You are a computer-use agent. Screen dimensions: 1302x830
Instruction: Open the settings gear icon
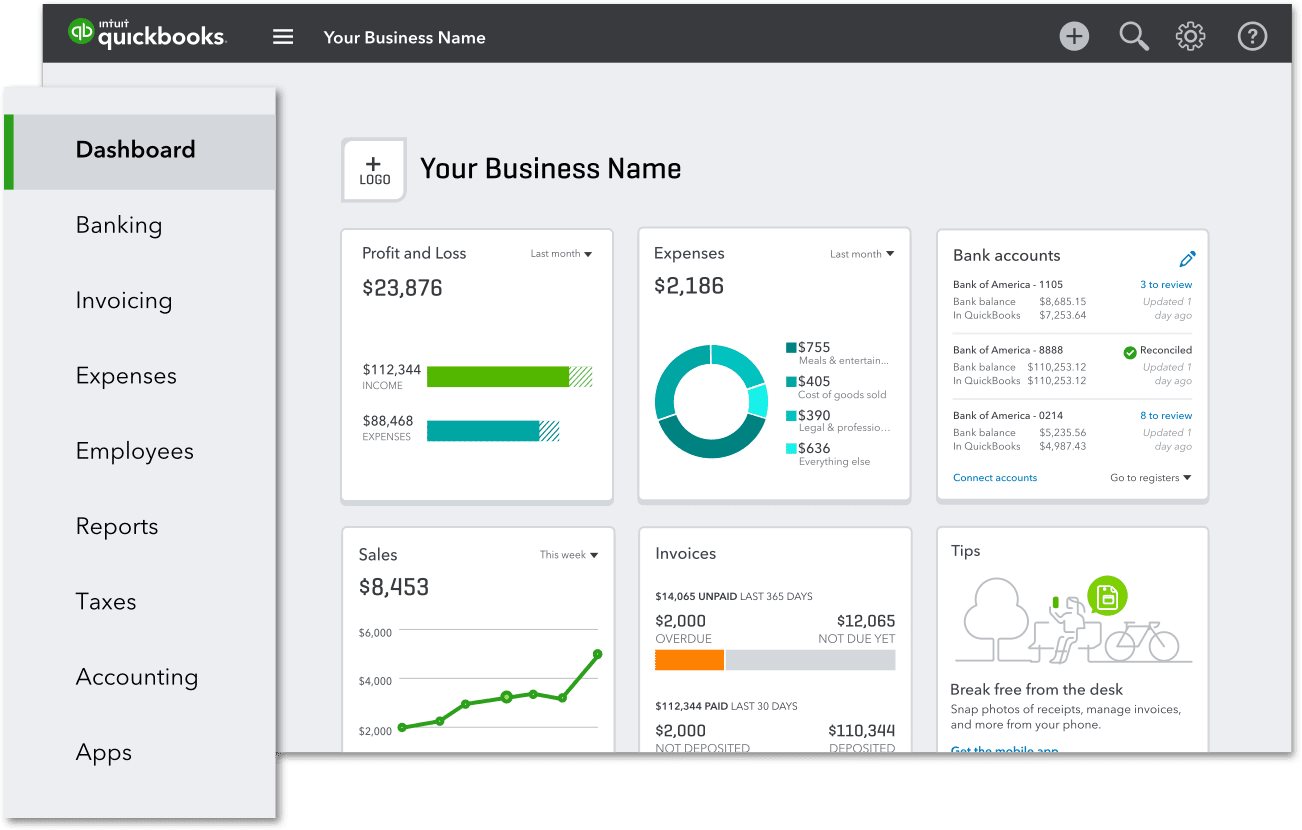pyautogui.click(x=1190, y=35)
